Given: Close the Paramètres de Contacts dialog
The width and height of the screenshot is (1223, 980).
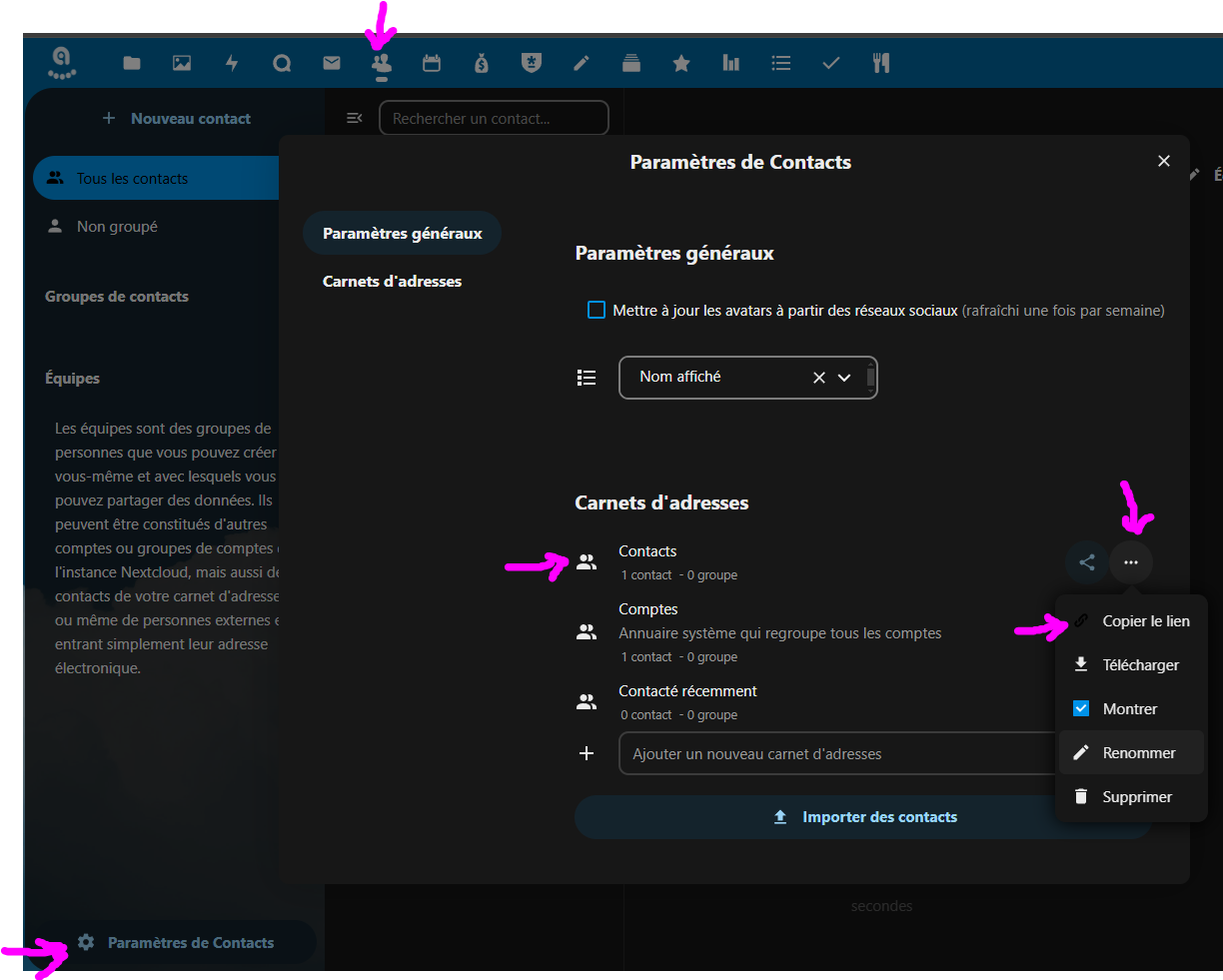Looking at the screenshot, I should pyautogui.click(x=1163, y=161).
